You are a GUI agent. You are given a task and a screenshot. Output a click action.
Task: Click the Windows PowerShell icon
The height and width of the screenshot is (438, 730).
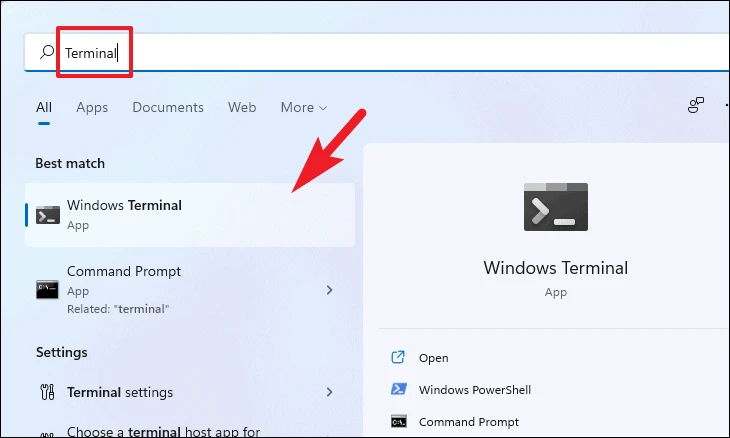399,389
